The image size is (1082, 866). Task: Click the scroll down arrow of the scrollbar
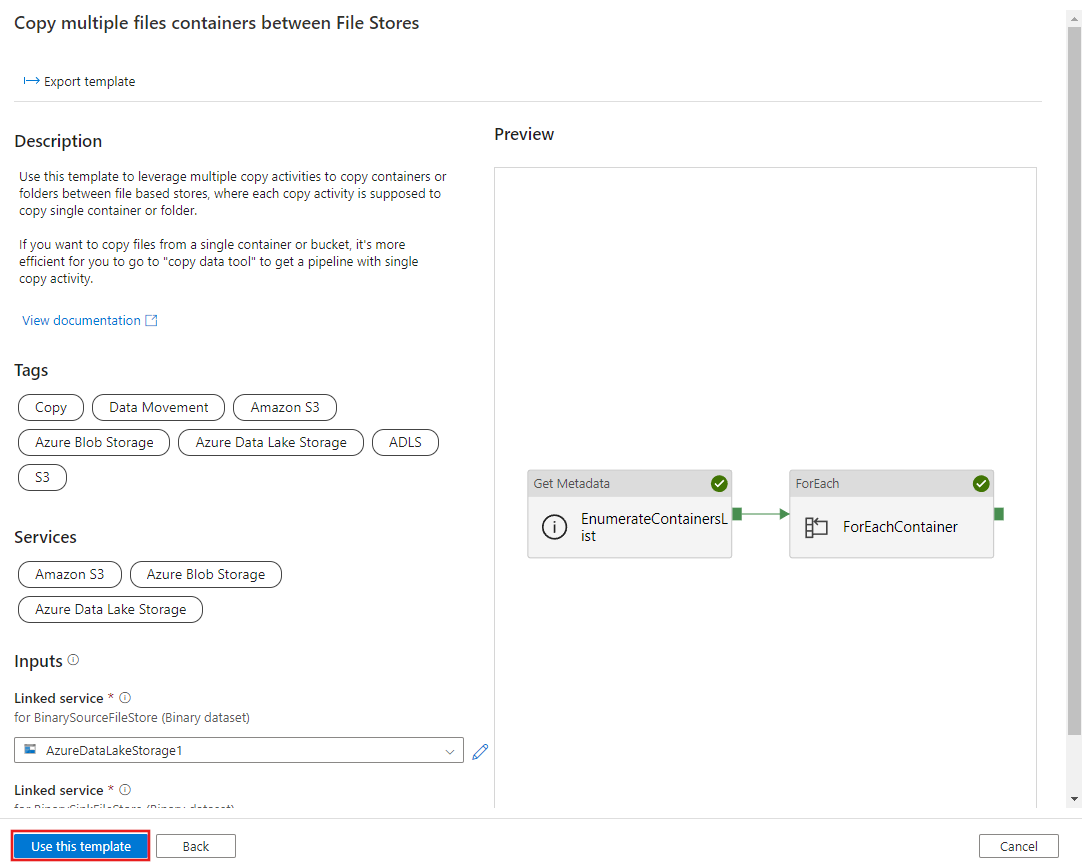pyautogui.click(x=1074, y=799)
